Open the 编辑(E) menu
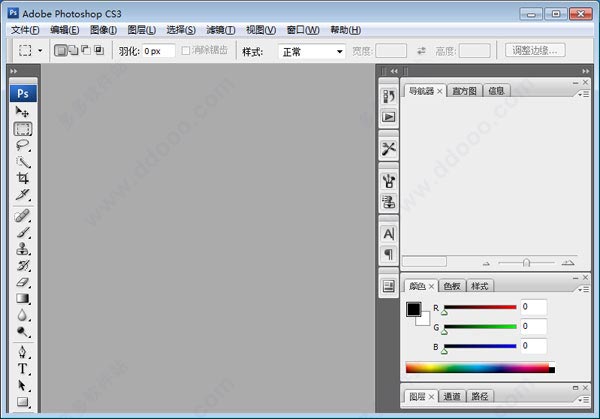Screen dimensions: 600x419 tap(65, 30)
